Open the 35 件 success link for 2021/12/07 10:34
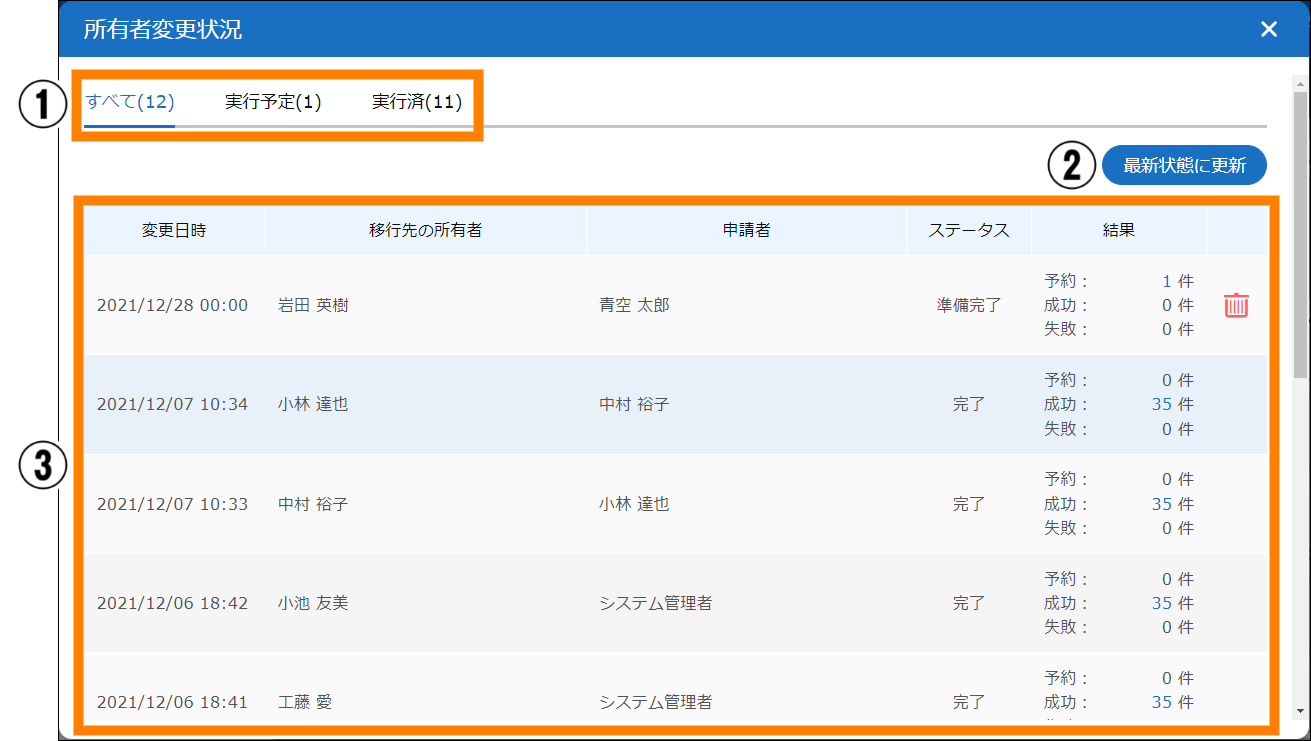The height and width of the screenshot is (741, 1311). (1161, 405)
